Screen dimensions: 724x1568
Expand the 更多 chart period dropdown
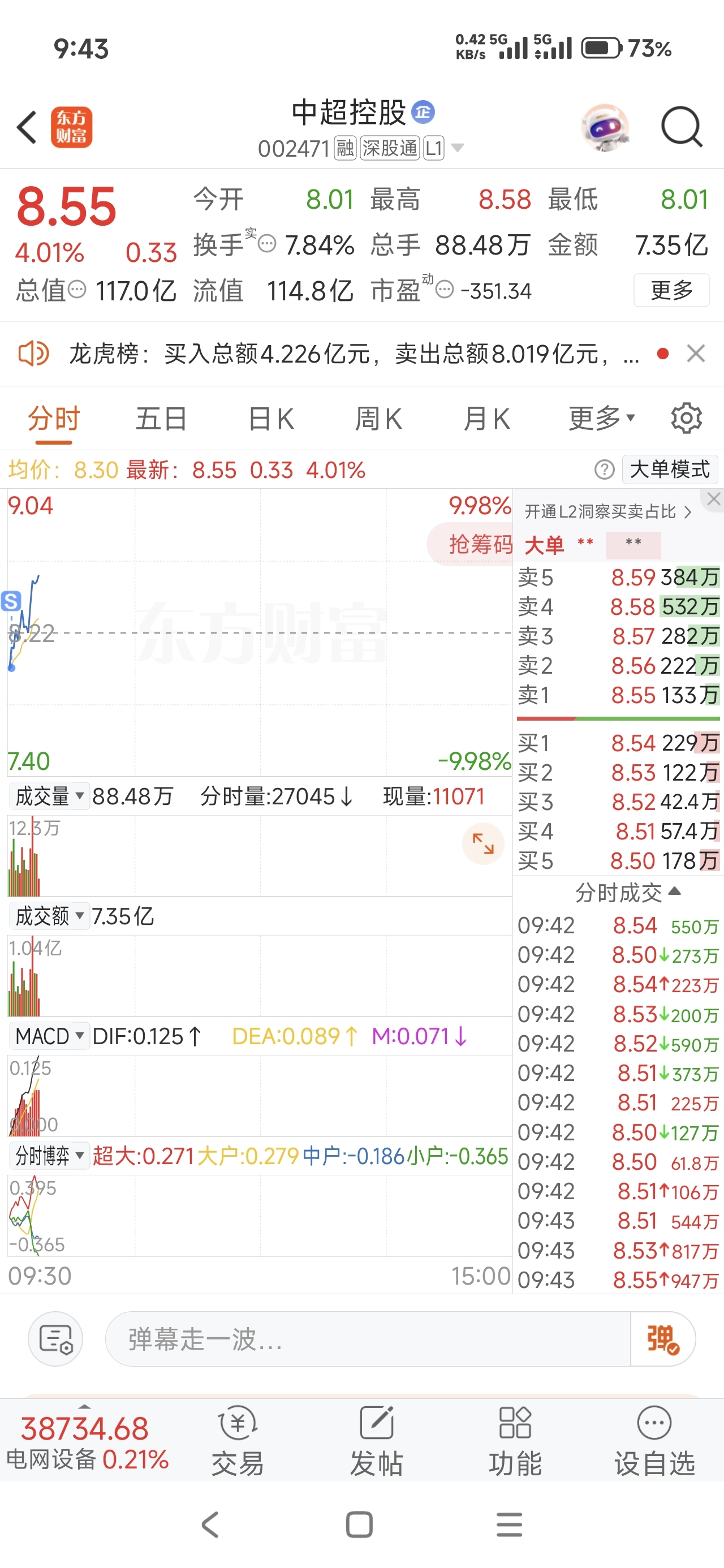(x=601, y=418)
